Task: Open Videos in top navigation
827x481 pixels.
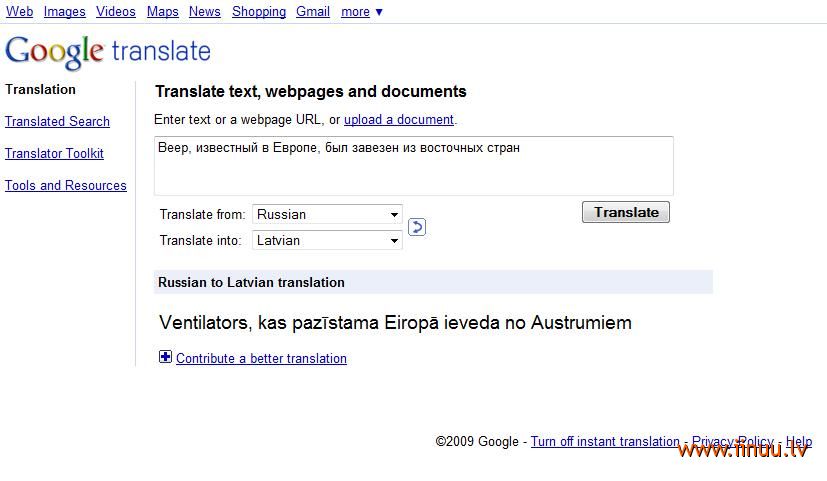Action: coord(116,11)
